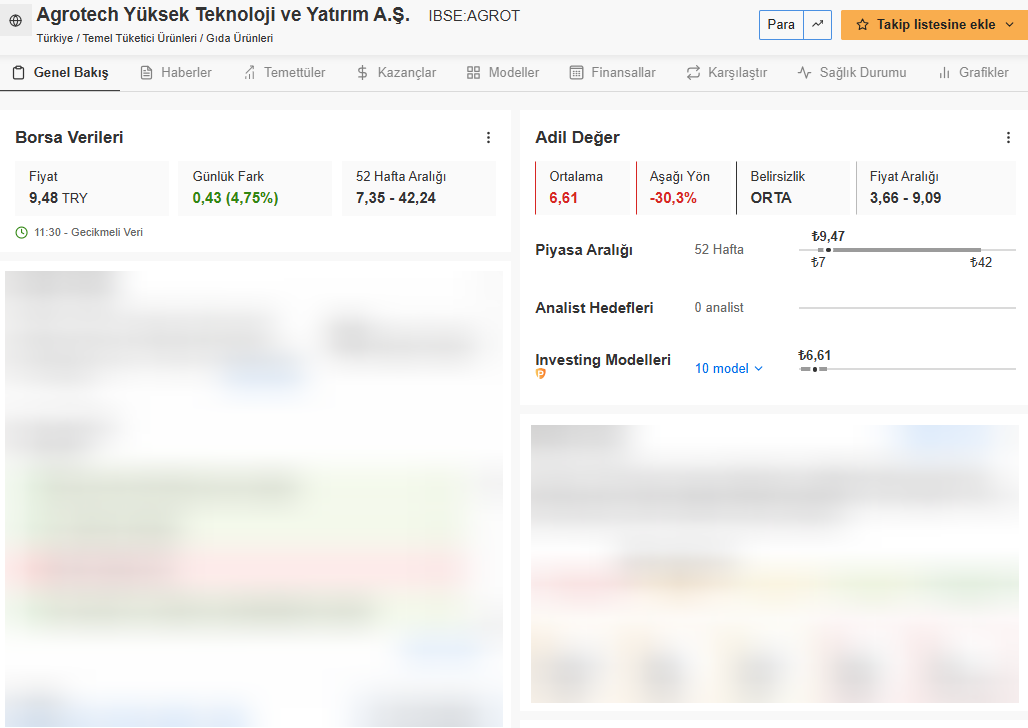Click the Analist Hedefleri empty range bar

pyautogui.click(x=907, y=308)
